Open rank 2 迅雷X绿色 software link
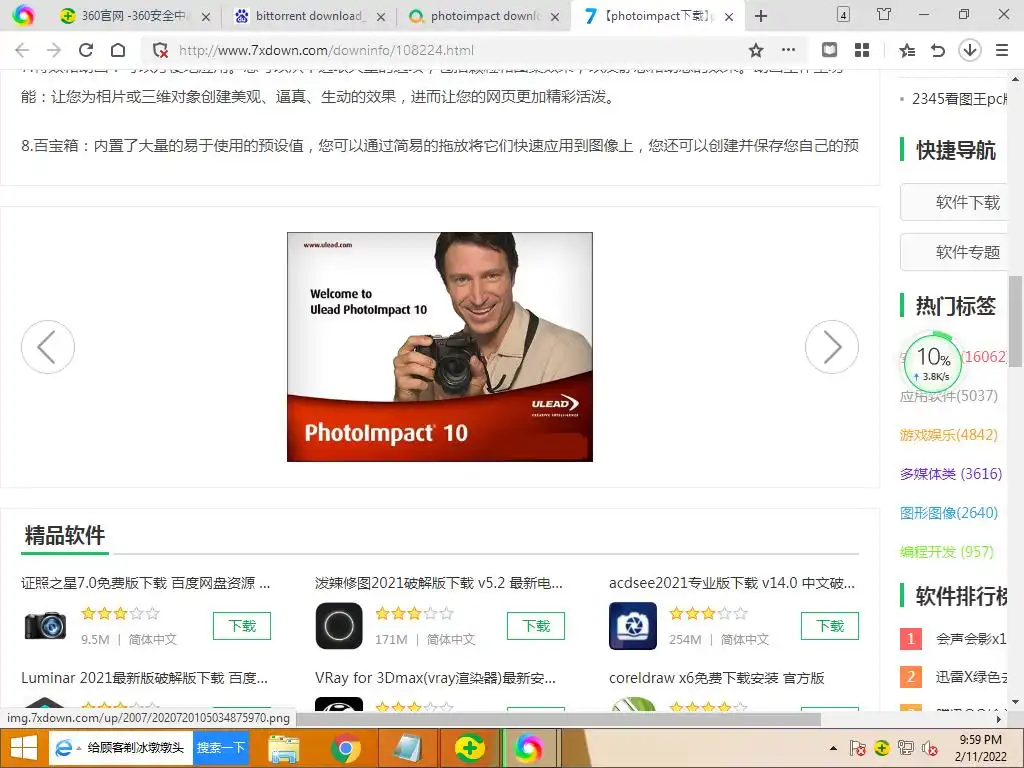The width and height of the screenshot is (1024, 768). pyautogui.click(x=971, y=677)
